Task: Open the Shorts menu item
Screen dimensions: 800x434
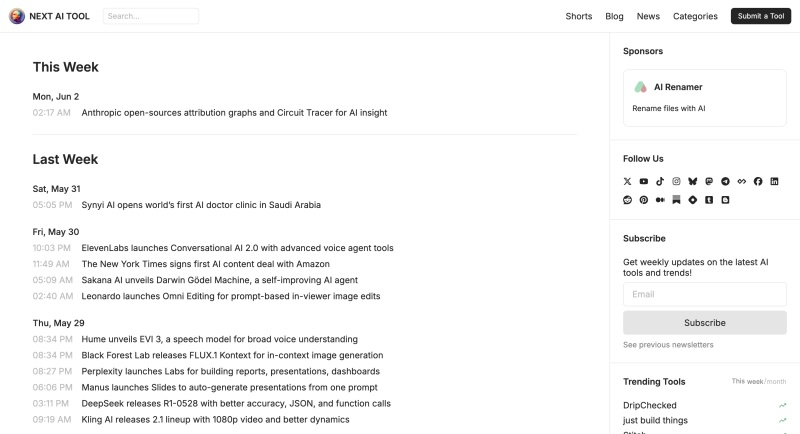Action: pyautogui.click(x=578, y=16)
